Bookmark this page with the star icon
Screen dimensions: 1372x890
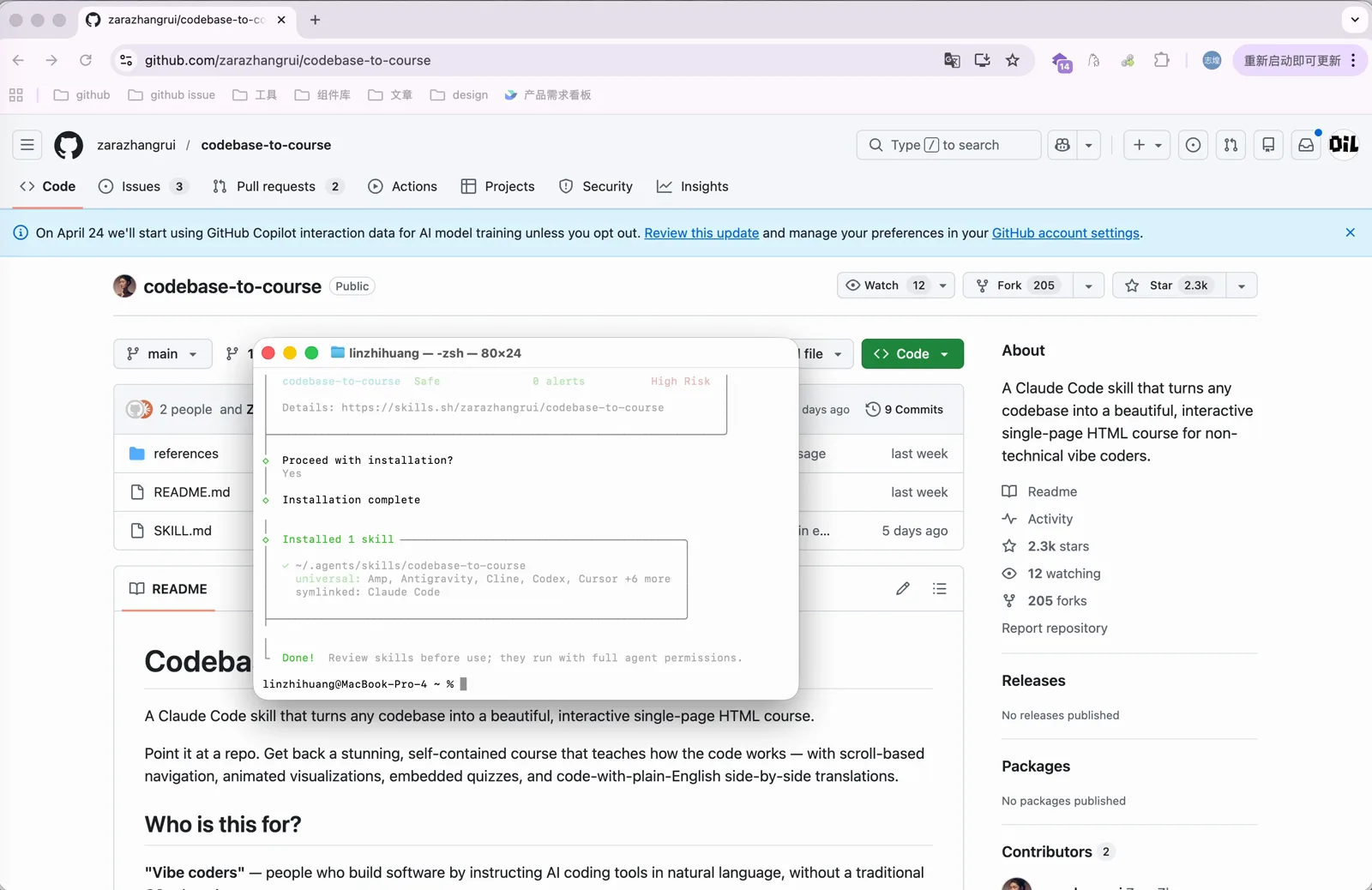[1013, 60]
